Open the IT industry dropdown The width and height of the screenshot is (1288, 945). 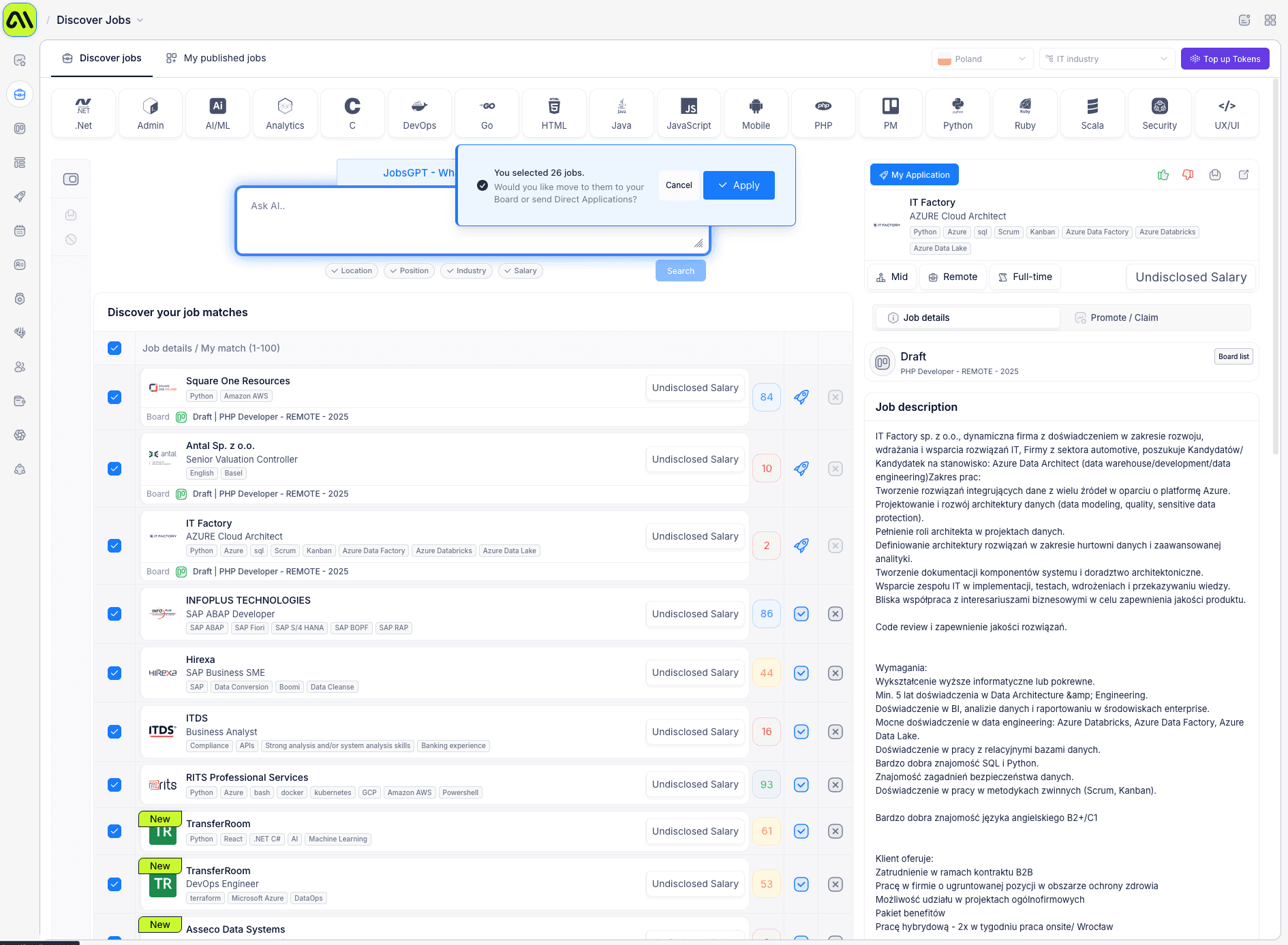tap(1107, 59)
